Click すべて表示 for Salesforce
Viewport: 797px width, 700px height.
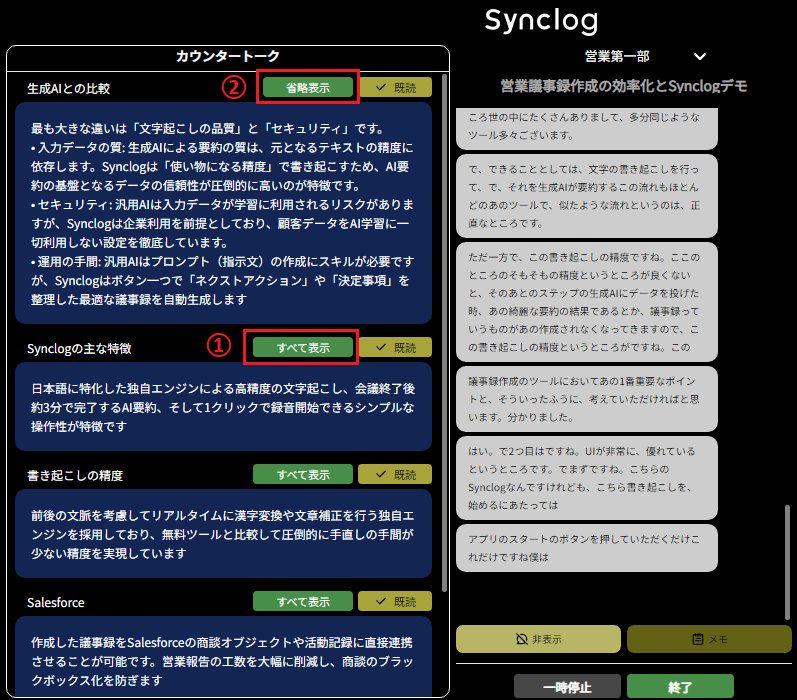303,601
